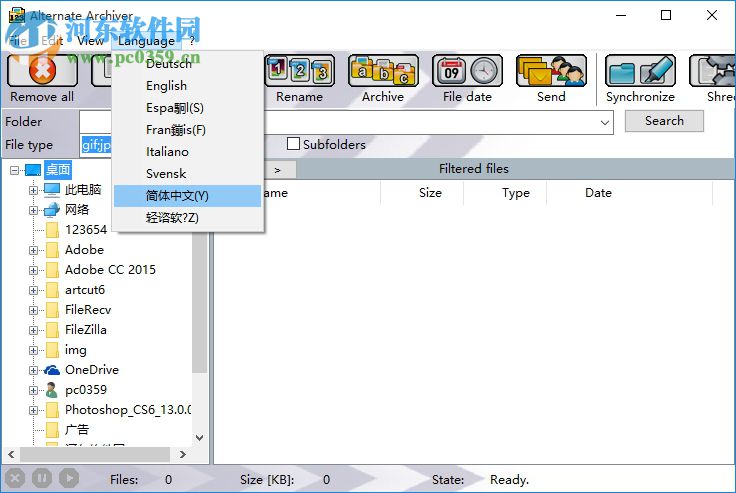
Task: Select the pc0359 user icon in tree
Action: click(x=52, y=390)
